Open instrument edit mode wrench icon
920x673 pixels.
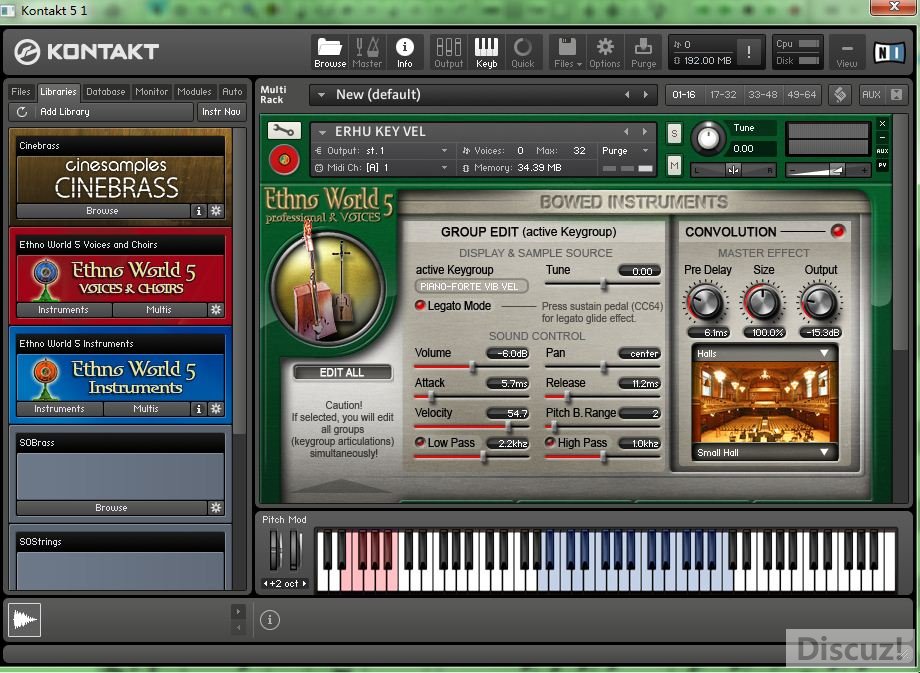point(284,130)
